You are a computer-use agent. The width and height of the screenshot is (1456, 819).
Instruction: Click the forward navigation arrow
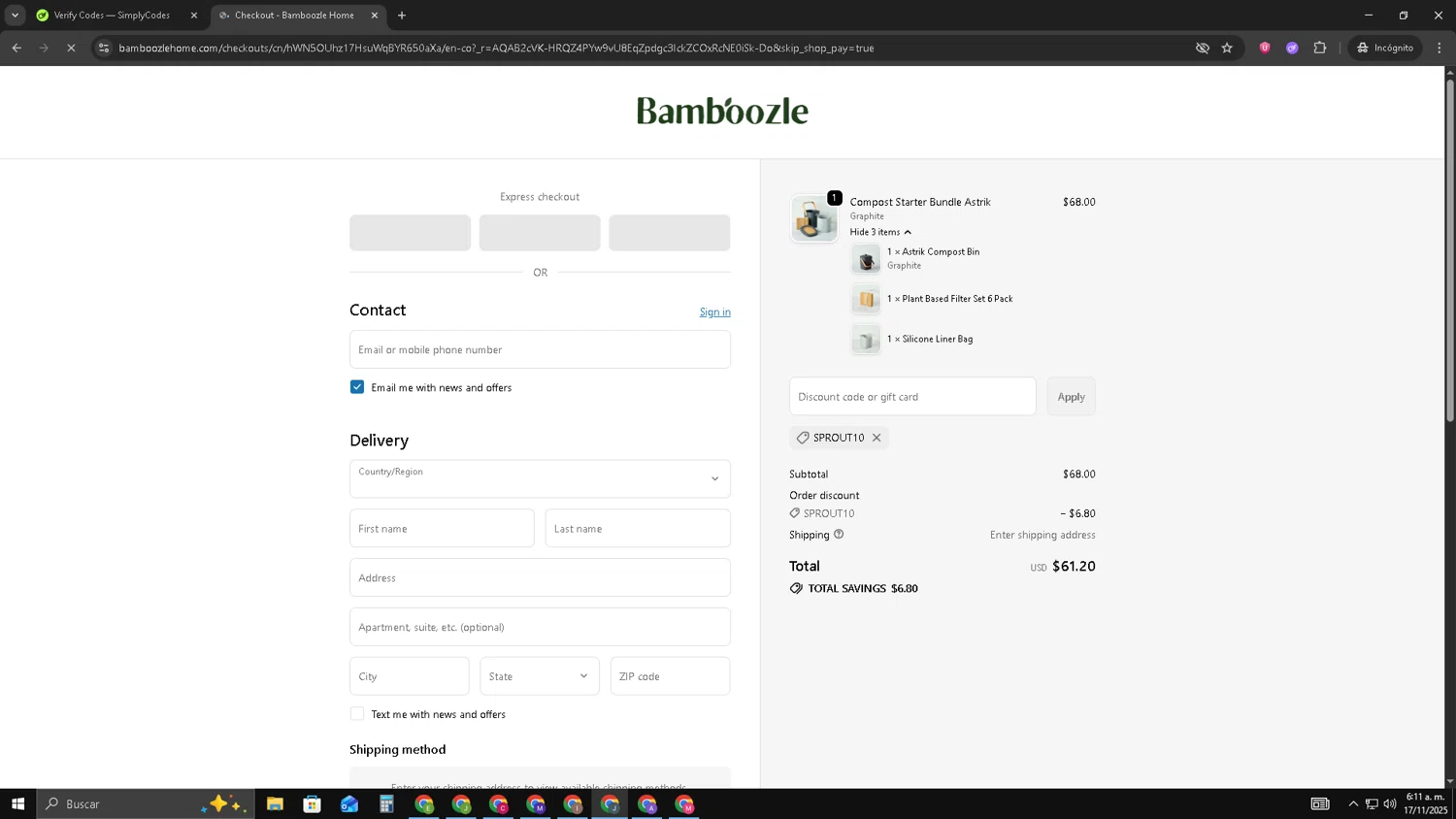pyautogui.click(x=44, y=48)
